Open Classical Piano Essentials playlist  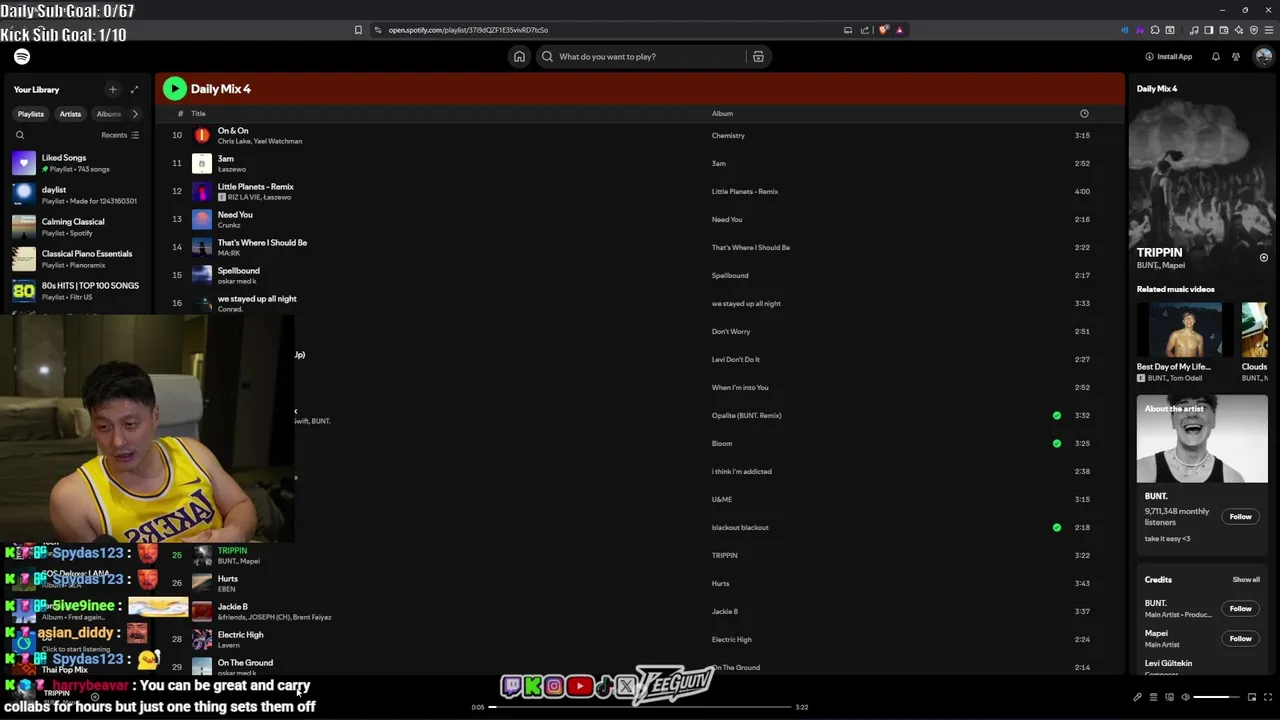click(78, 259)
